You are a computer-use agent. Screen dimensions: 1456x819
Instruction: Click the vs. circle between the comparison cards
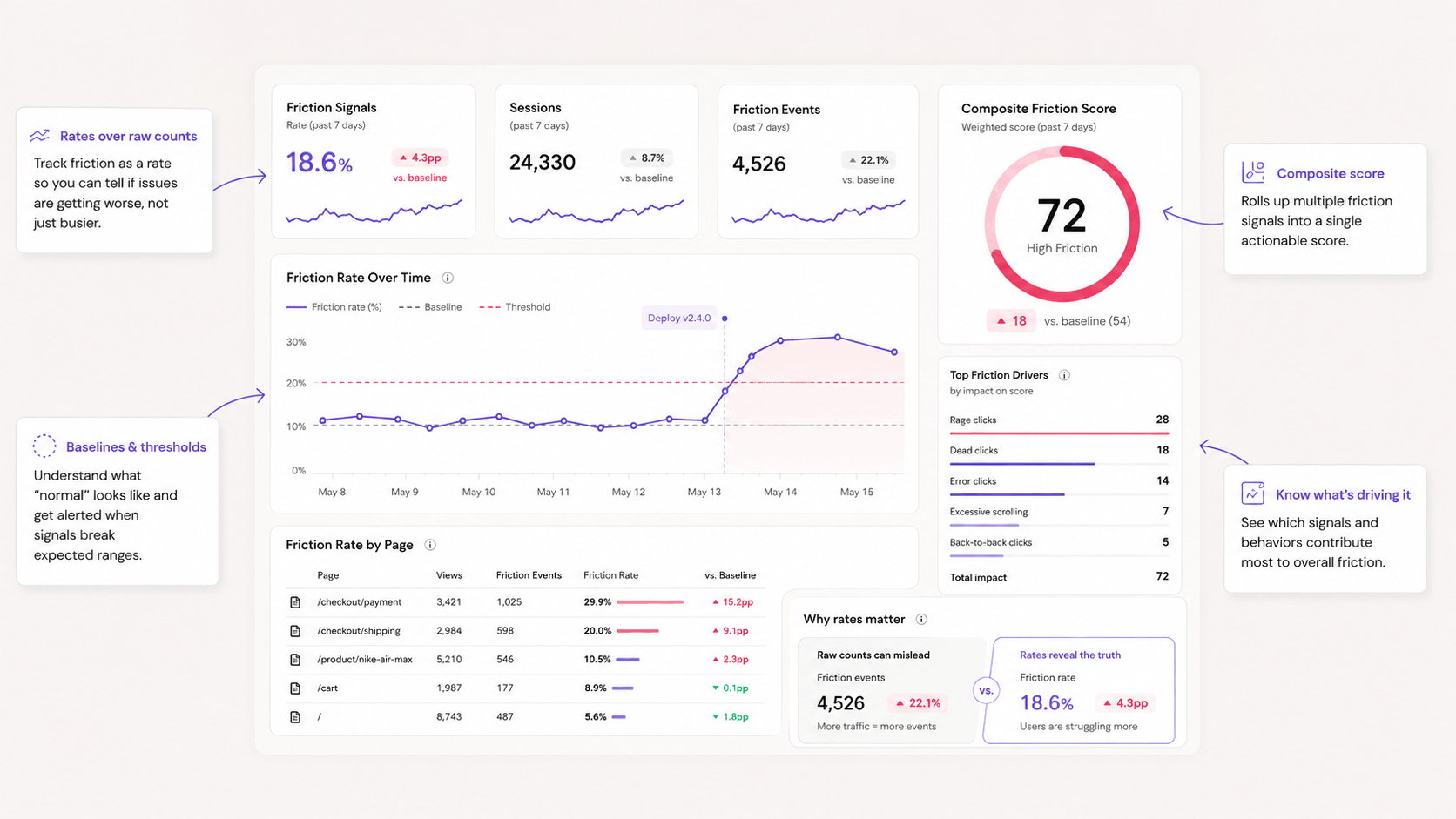point(986,690)
